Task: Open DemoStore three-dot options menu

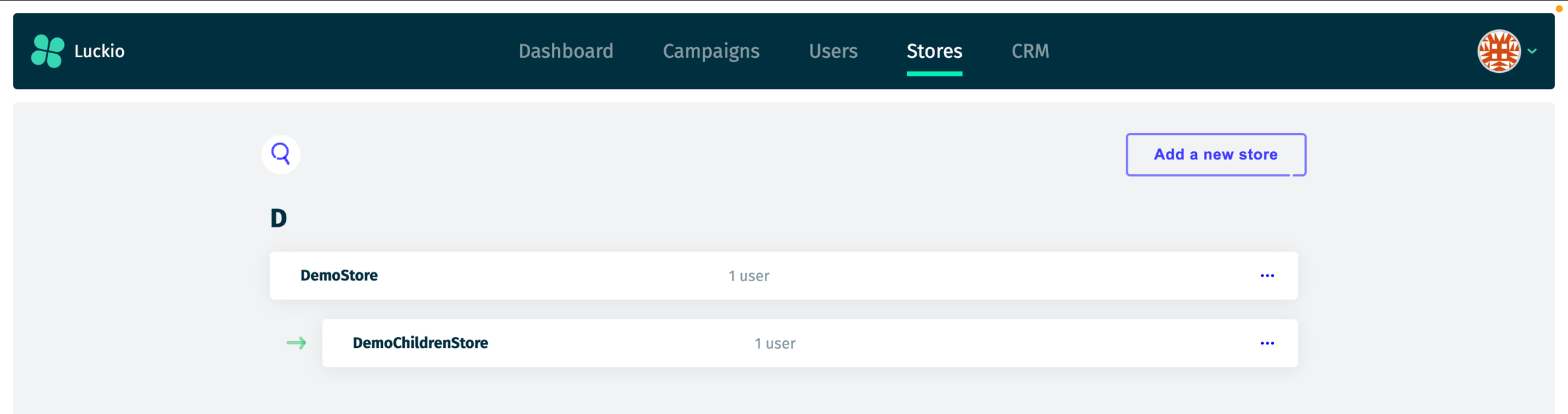Action: (x=1267, y=276)
